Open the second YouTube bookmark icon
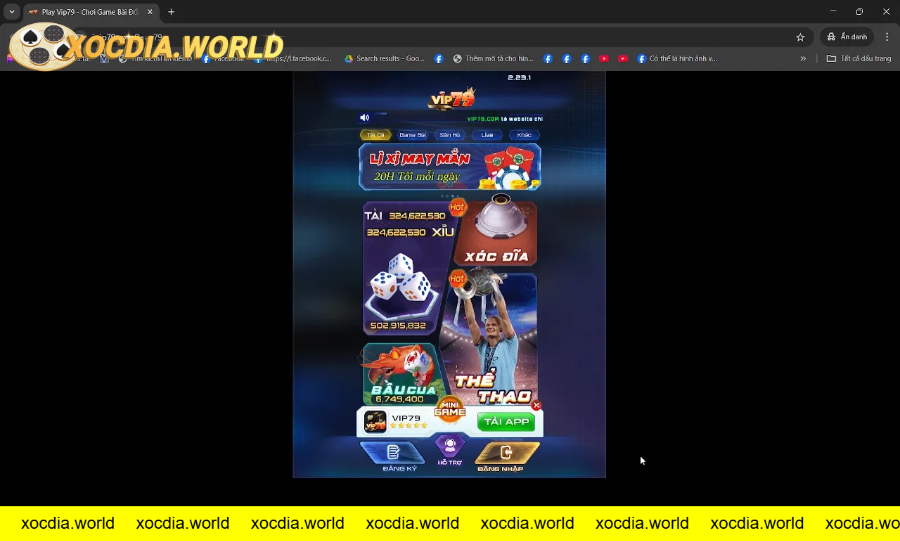This screenshot has width=900, height=541. [623, 59]
